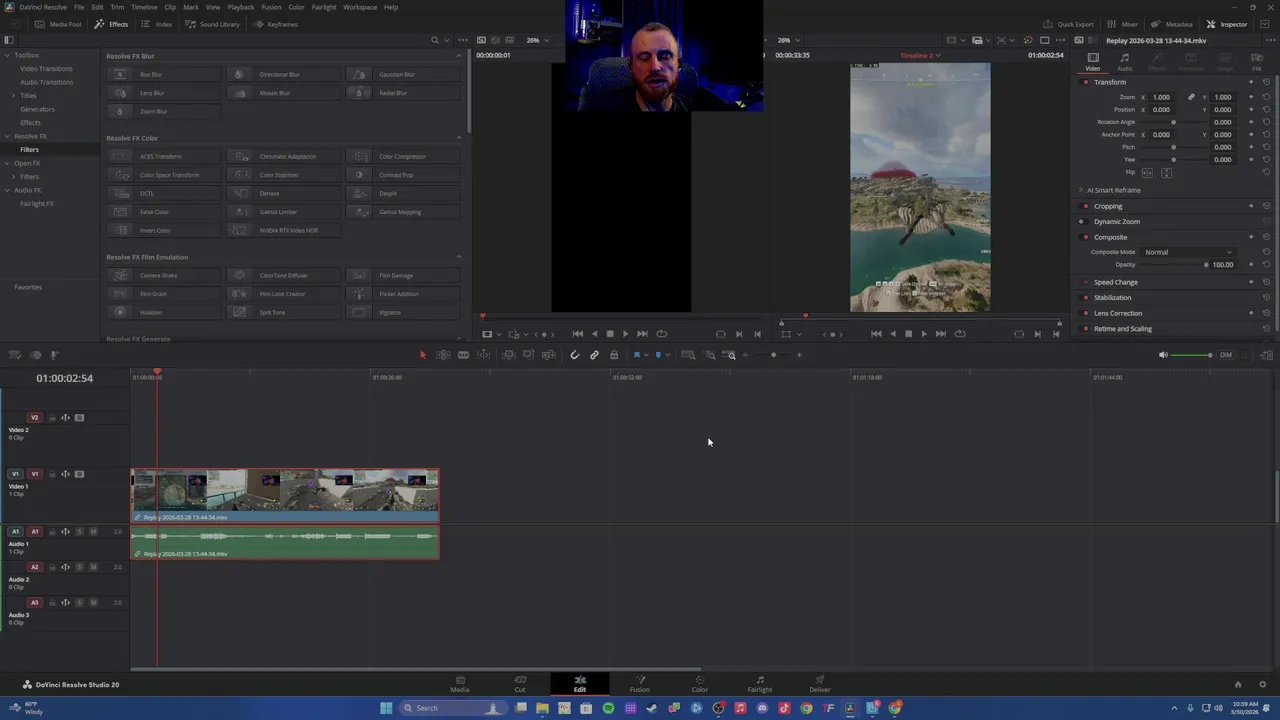Open the Playback menu
This screenshot has width=1280, height=720.
pos(241,7)
